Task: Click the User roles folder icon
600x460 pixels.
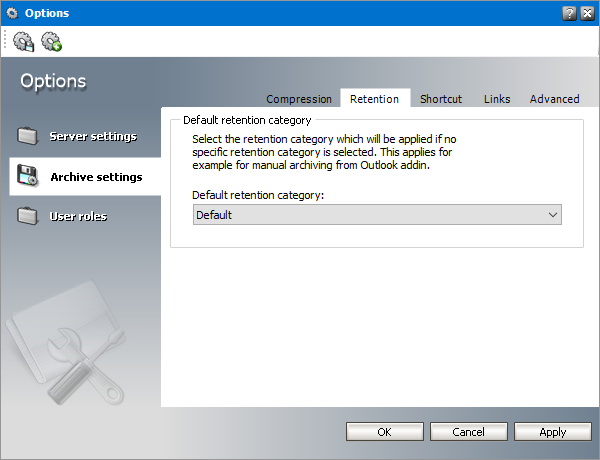Action: (x=27, y=216)
